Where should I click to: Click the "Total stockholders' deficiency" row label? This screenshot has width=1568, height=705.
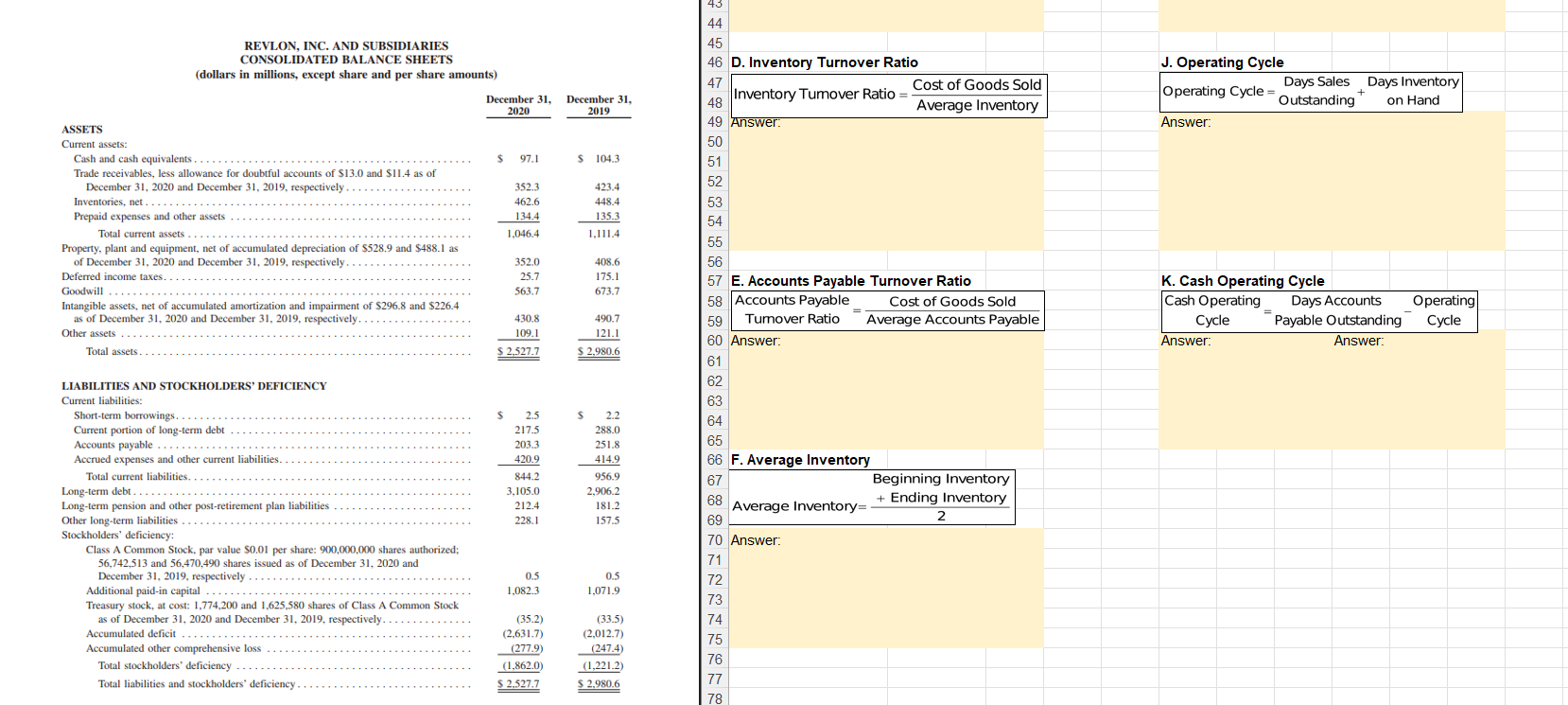tap(165, 666)
